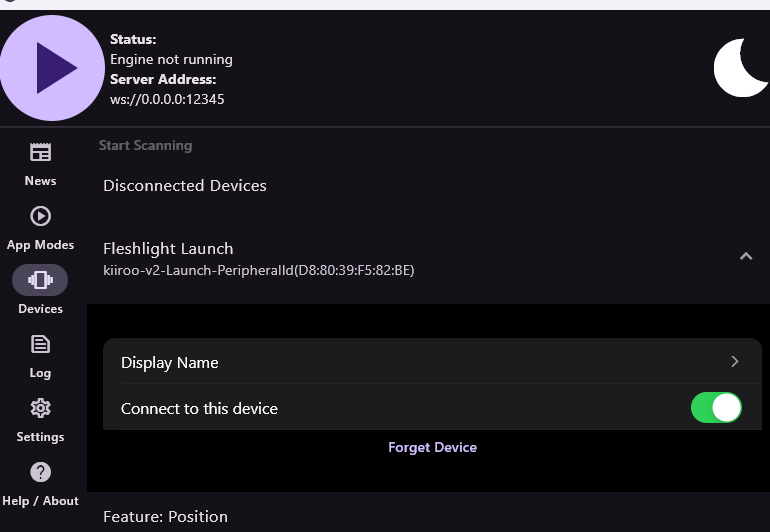
Task: Click the Fleshlight Launch device title
Action: click(168, 249)
